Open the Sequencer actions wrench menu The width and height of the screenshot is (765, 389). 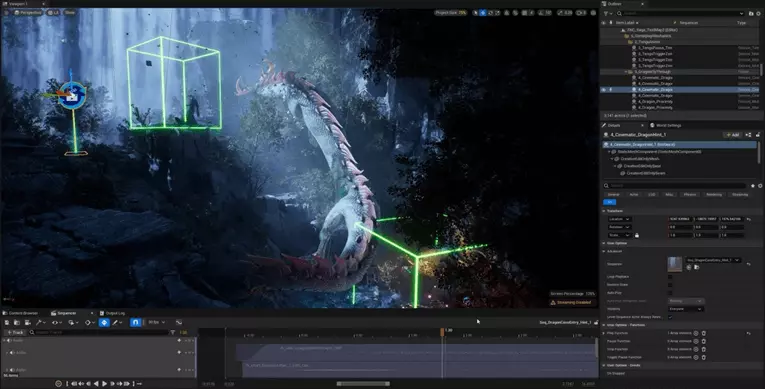[x=40, y=323]
